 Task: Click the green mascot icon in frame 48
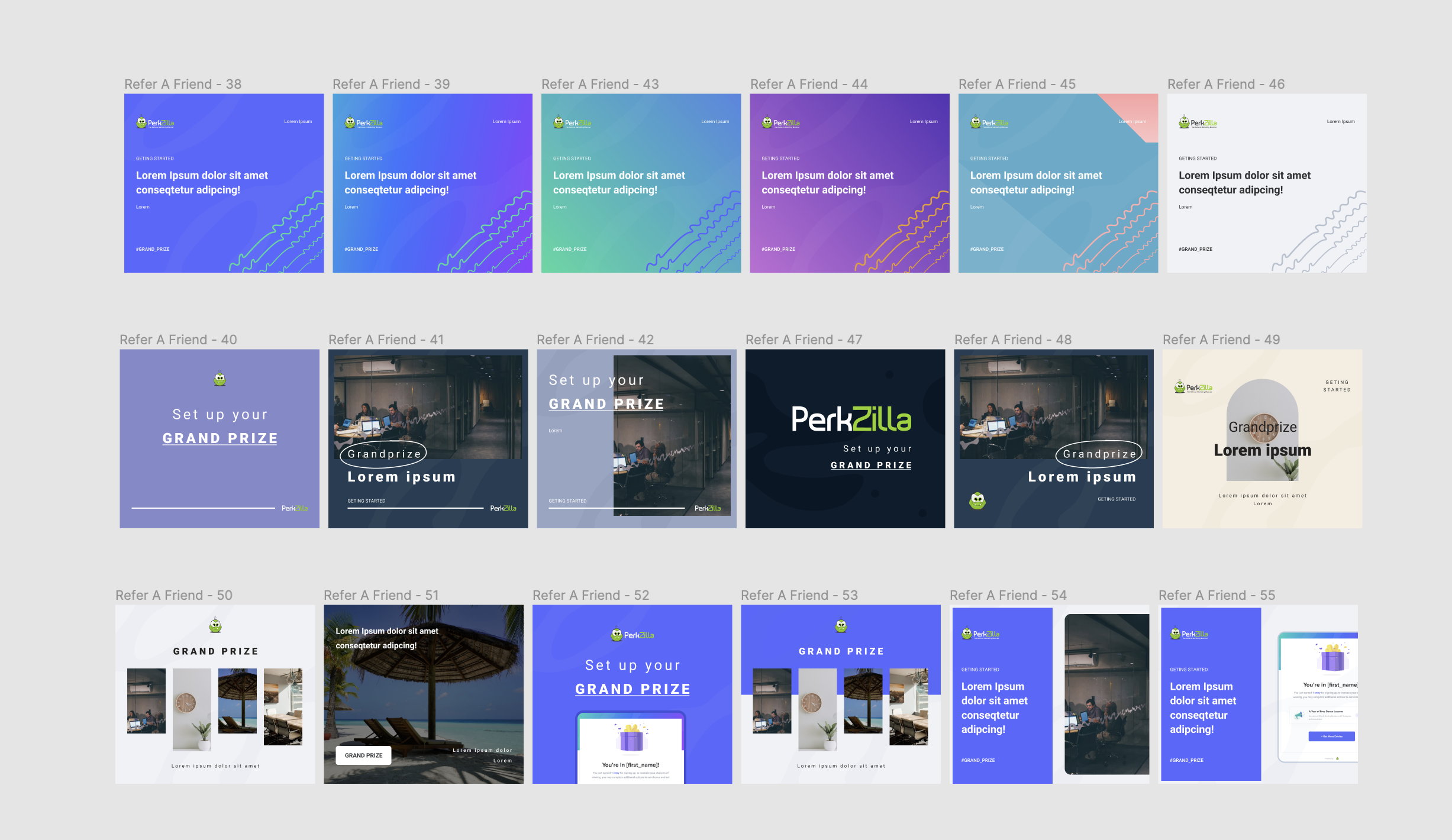click(x=977, y=500)
